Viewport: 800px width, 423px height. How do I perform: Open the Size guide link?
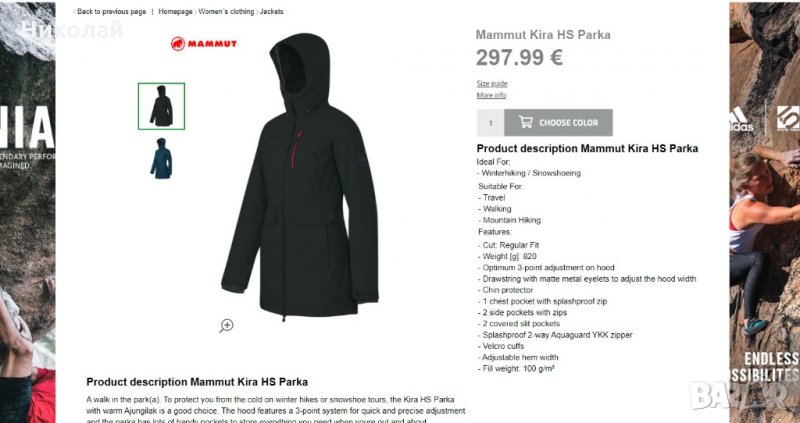point(492,84)
